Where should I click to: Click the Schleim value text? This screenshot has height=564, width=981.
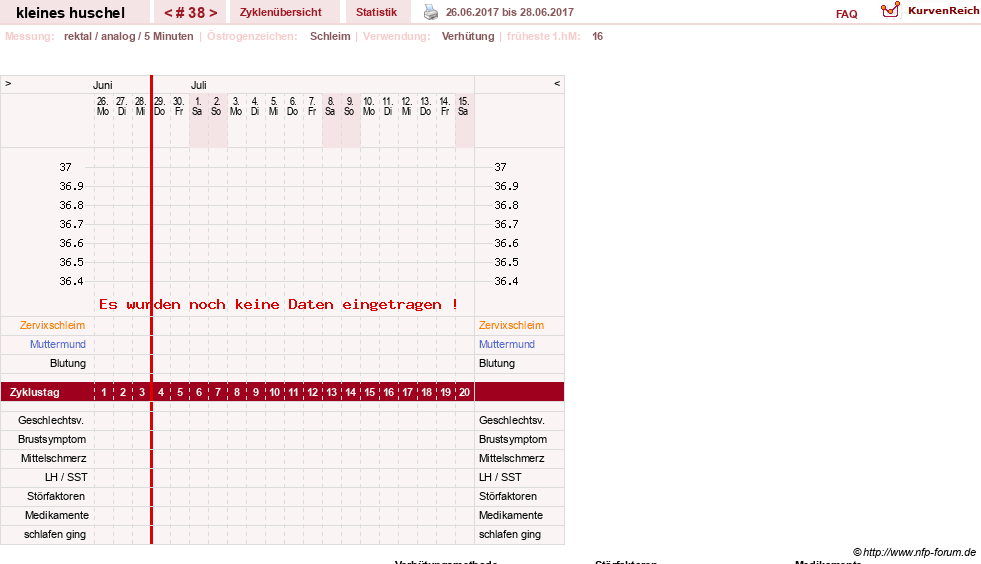330,36
